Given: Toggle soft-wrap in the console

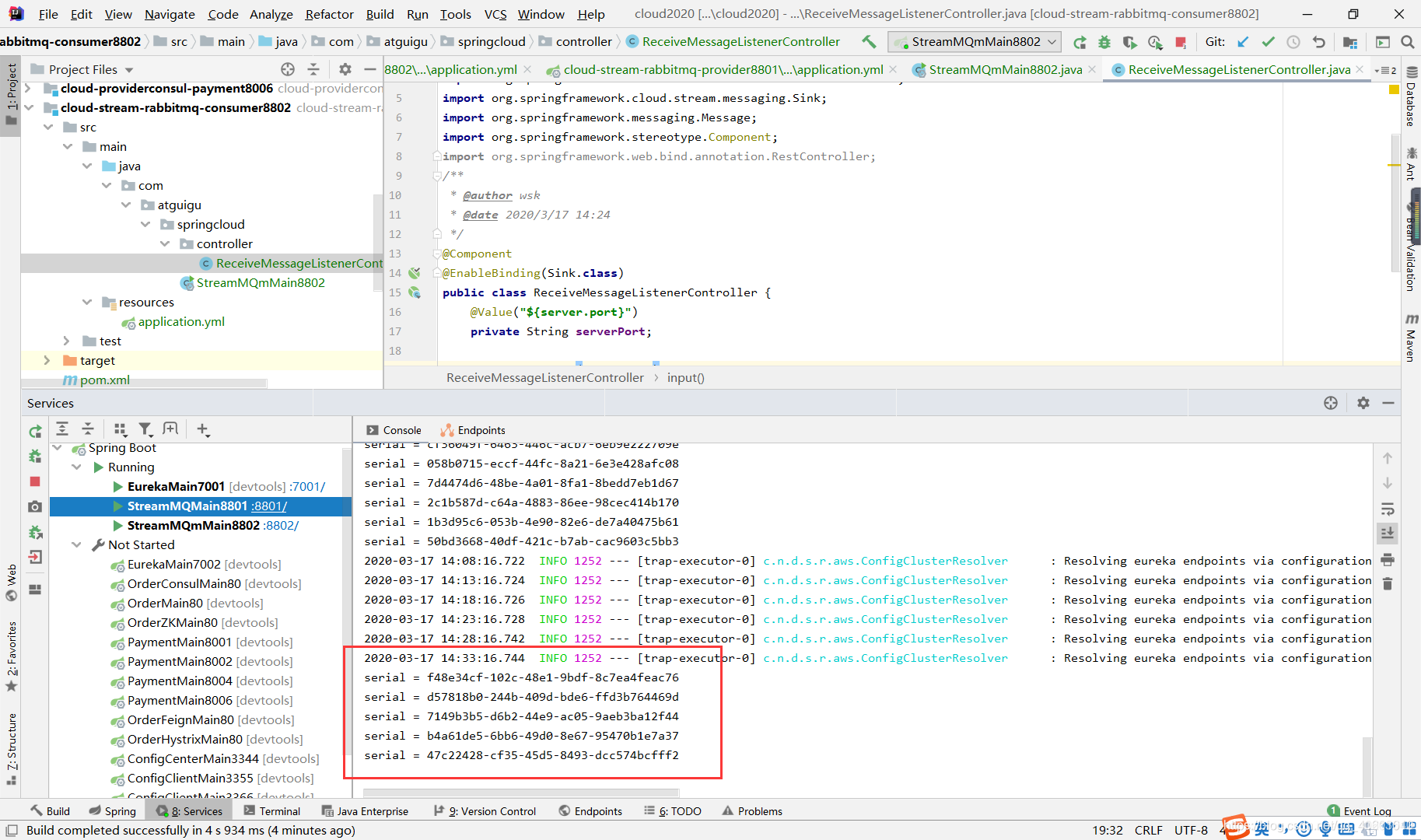Looking at the screenshot, I should (x=1388, y=509).
